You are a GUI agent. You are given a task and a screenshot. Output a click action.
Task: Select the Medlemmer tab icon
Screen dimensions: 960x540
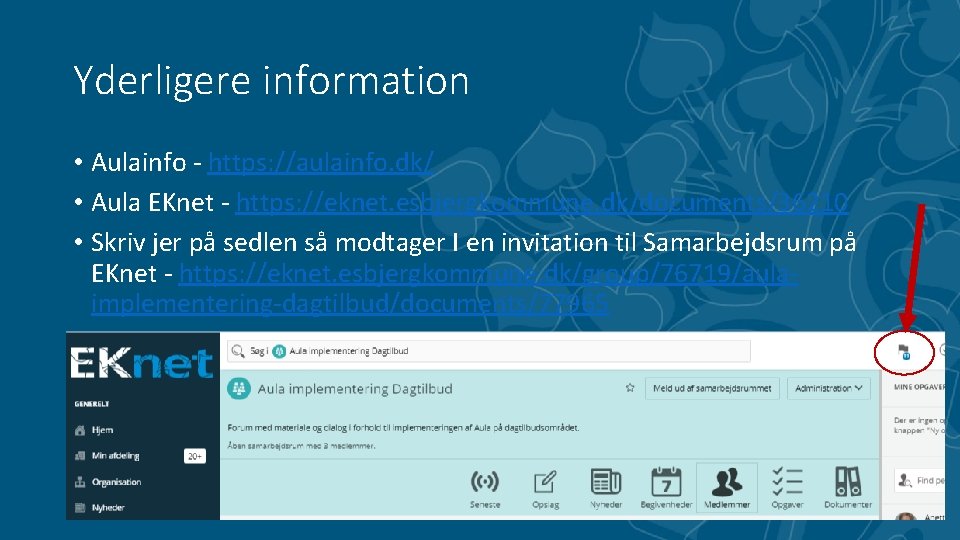(x=727, y=482)
